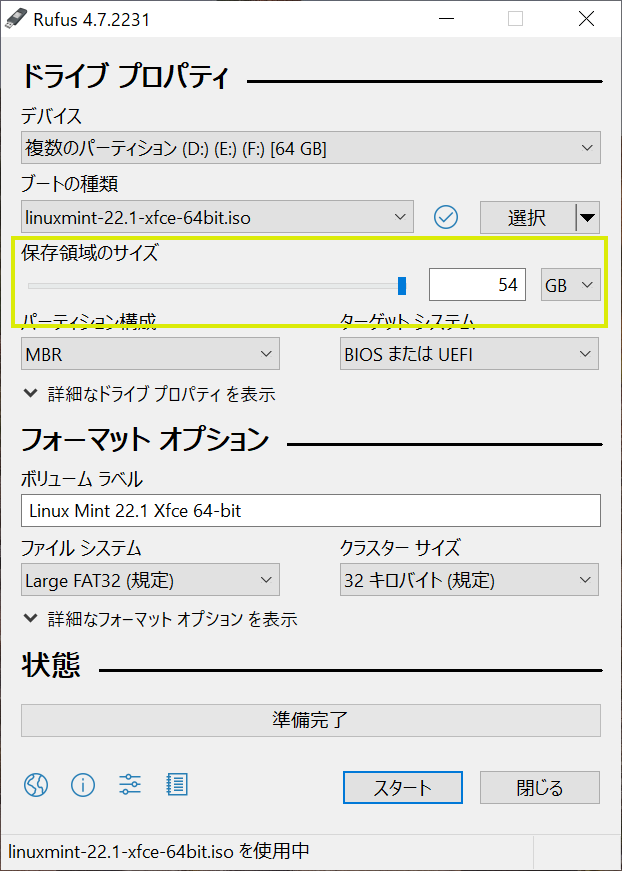This screenshot has width=622, height=871.
Task: Open the GB size unit dropdown
Action: tap(570, 285)
